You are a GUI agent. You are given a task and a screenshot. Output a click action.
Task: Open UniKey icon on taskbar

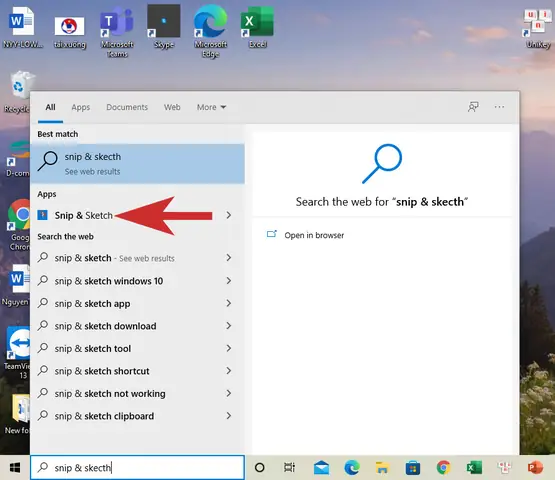tap(504, 468)
